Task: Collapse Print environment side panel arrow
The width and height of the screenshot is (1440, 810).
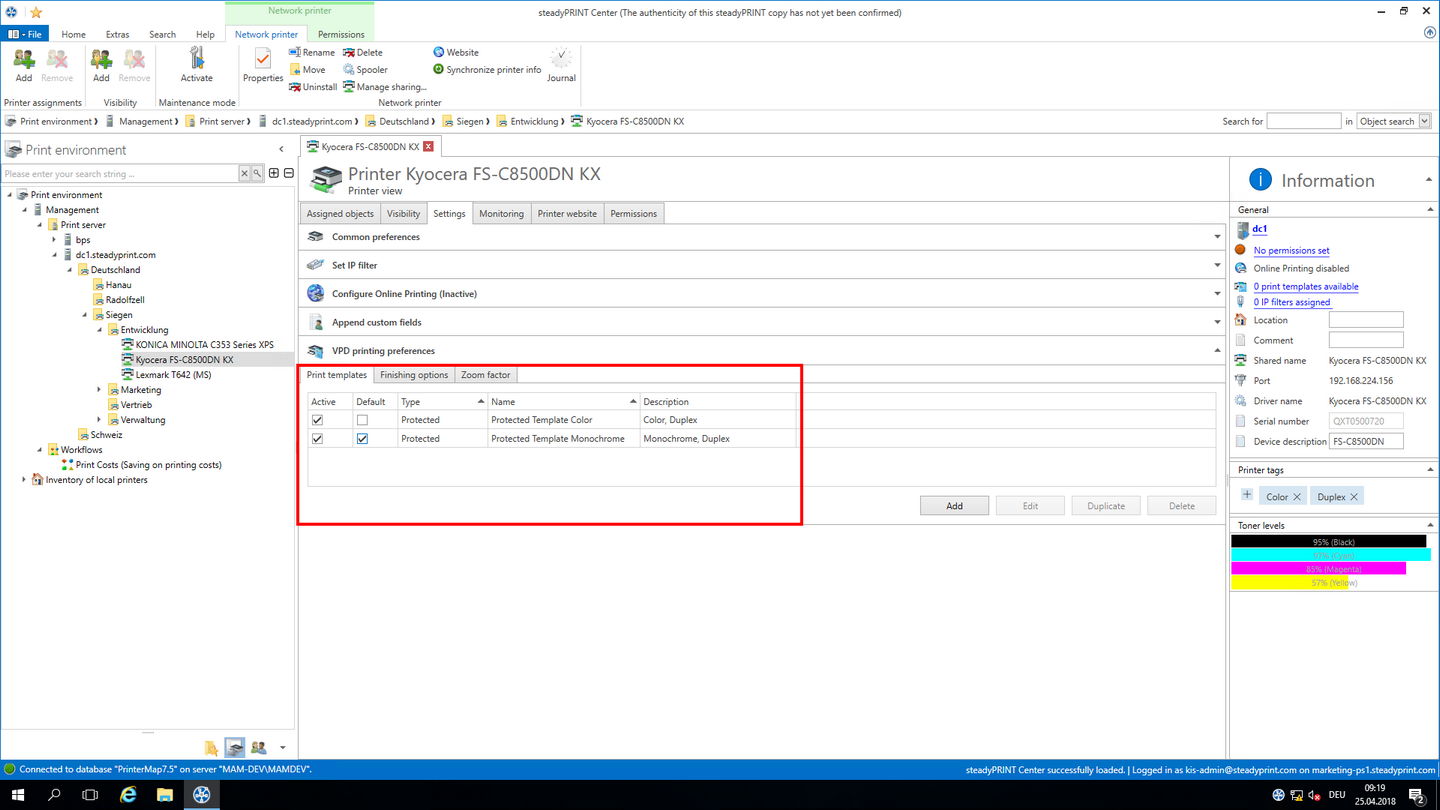Action: (281, 149)
